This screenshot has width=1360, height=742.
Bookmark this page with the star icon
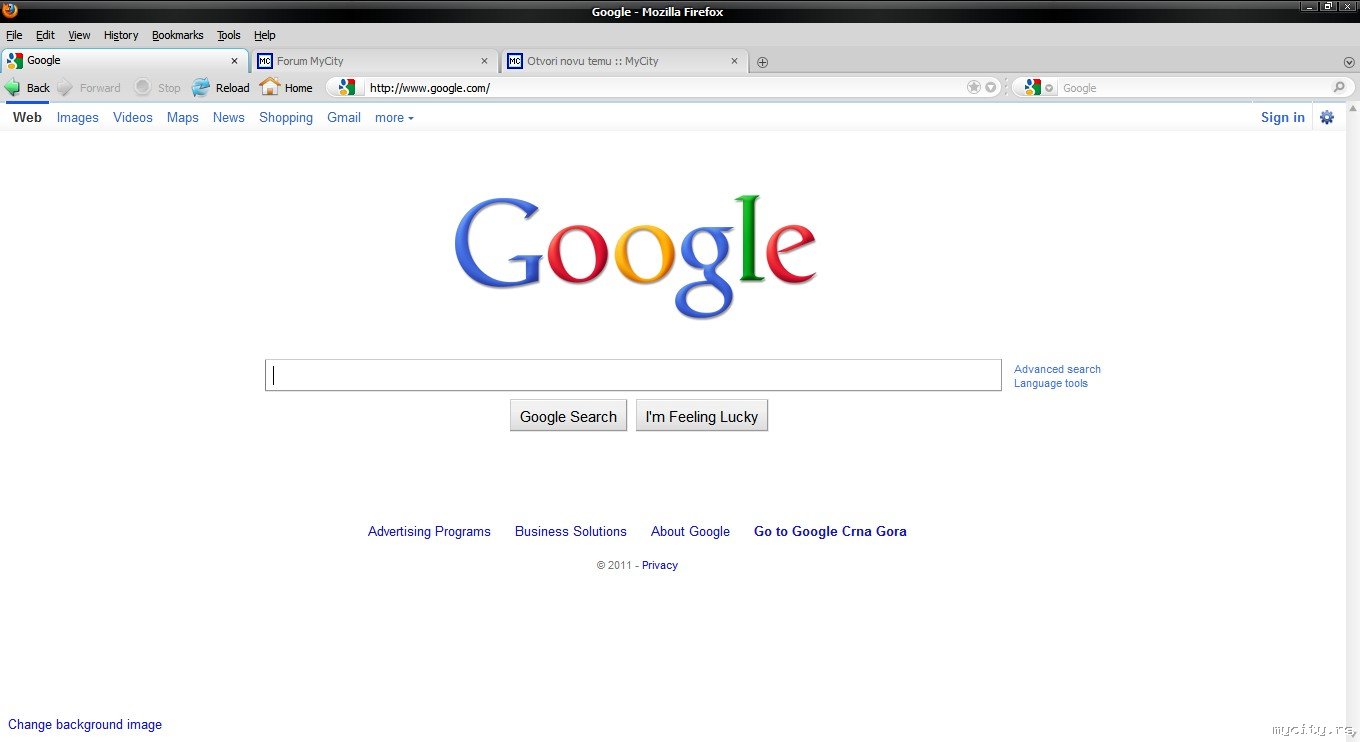click(974, 88)
